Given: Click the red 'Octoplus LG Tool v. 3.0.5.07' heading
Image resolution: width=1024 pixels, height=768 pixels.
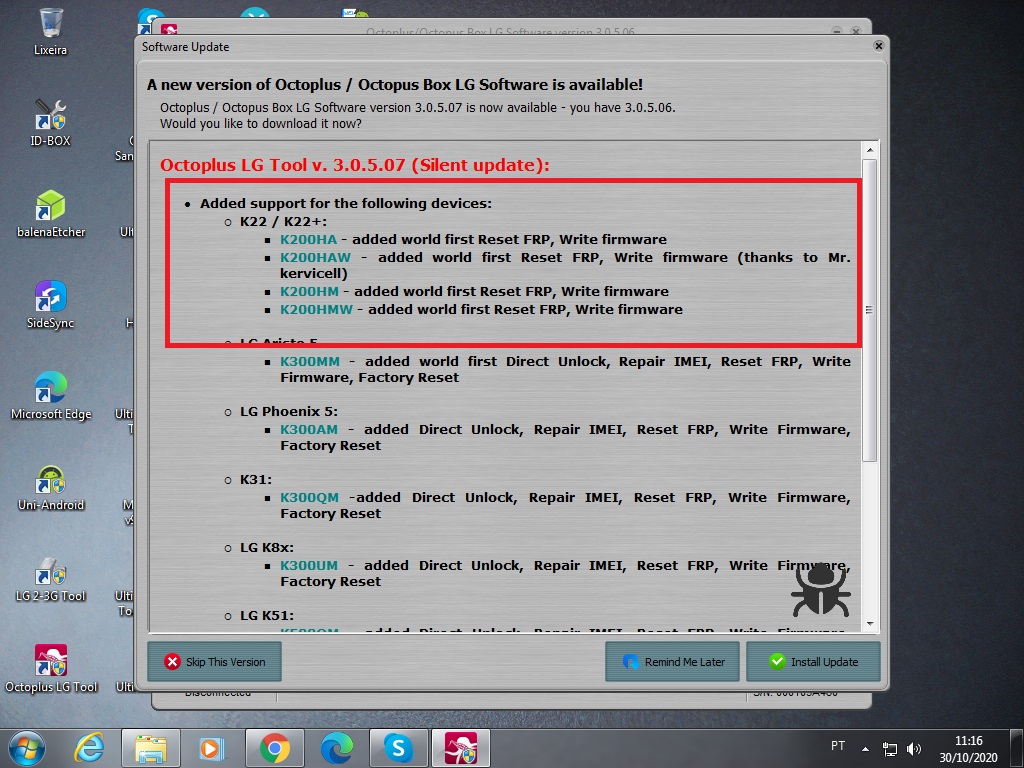Looking at the screenshot, I should click(355, 165).
